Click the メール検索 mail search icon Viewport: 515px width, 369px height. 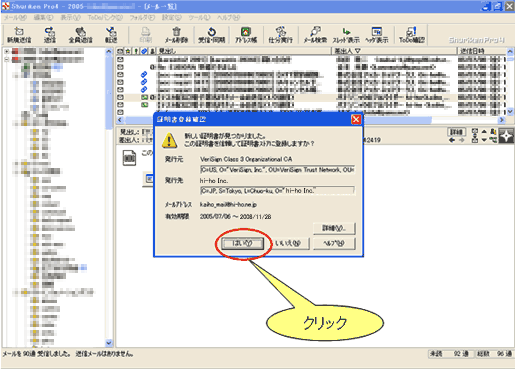click(x=315, y=35)
